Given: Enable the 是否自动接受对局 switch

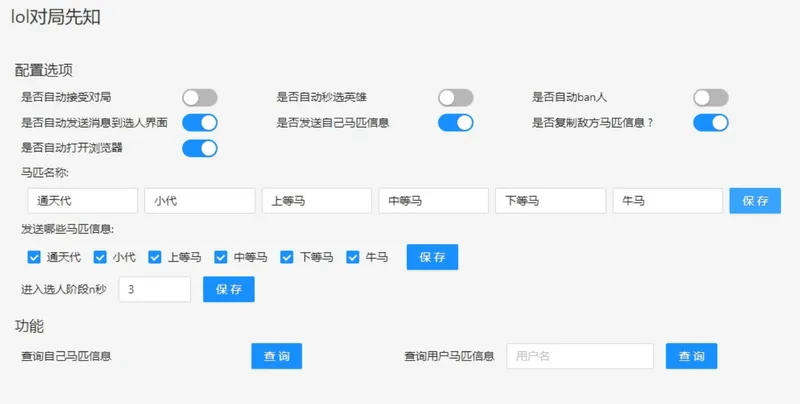Looking at the screenshot, I should 200,97.
